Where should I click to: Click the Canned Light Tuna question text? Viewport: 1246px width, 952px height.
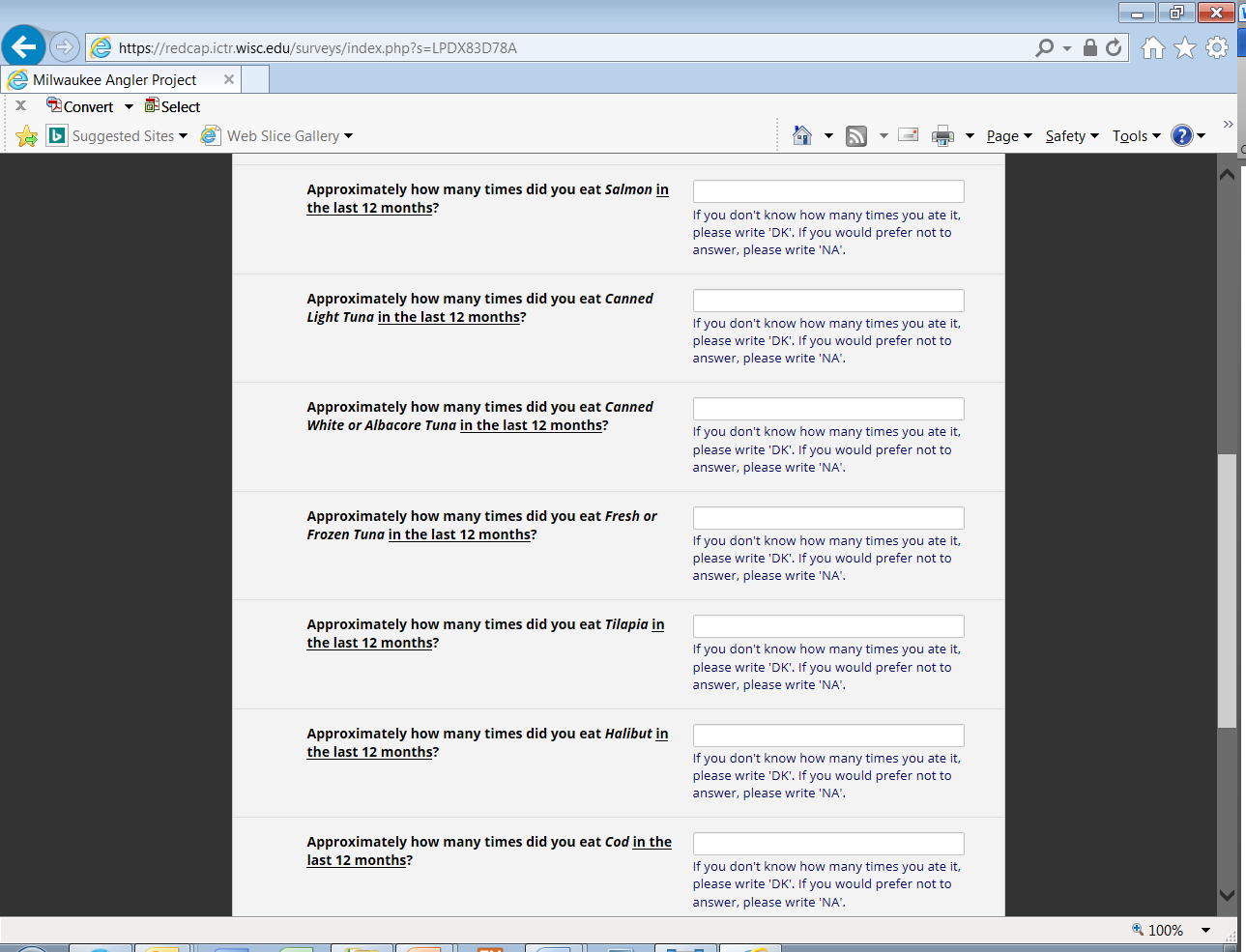(480, 307)
